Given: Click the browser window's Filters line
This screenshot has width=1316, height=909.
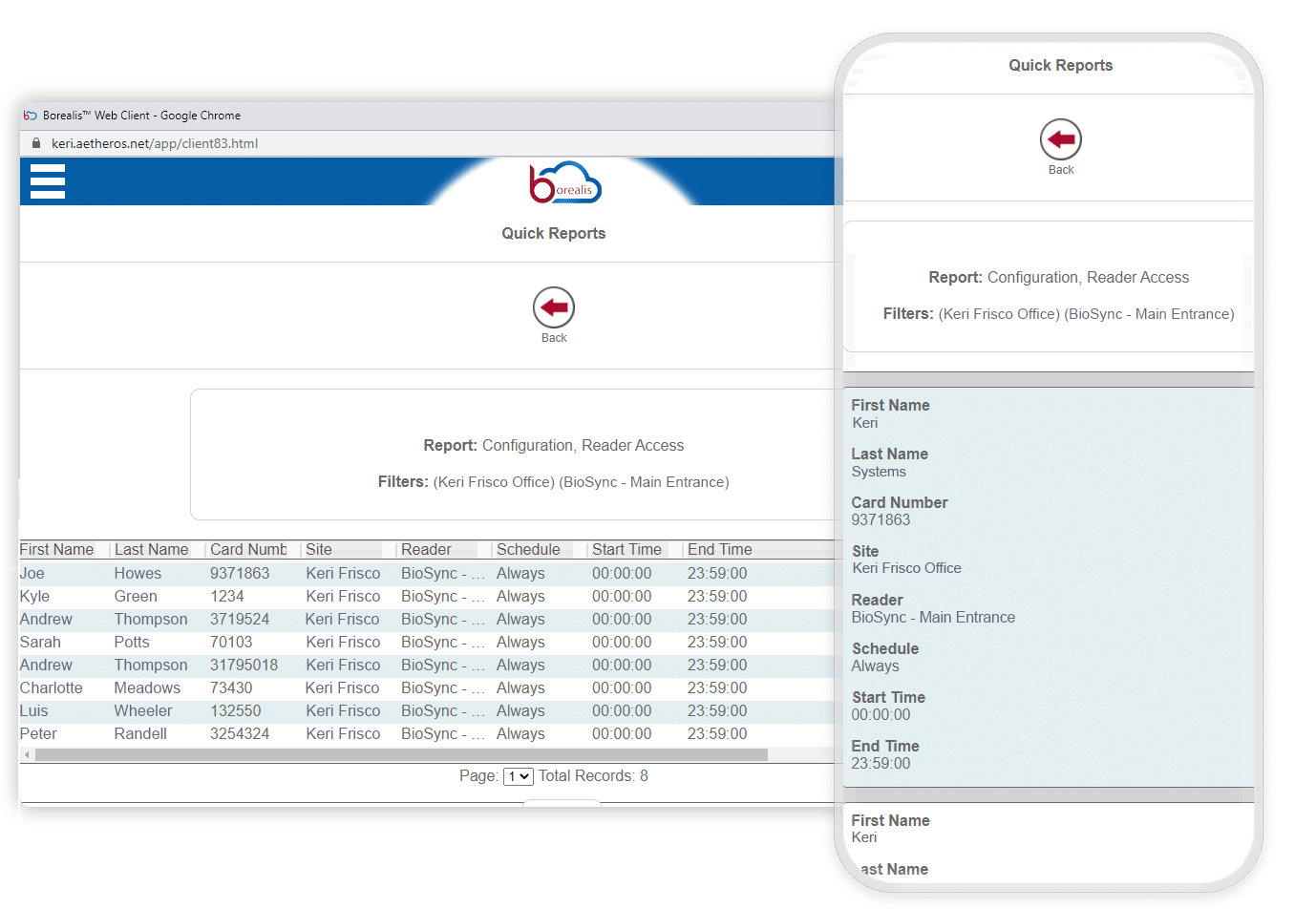Looking at the screenshot, I should (x=554, y=482).
